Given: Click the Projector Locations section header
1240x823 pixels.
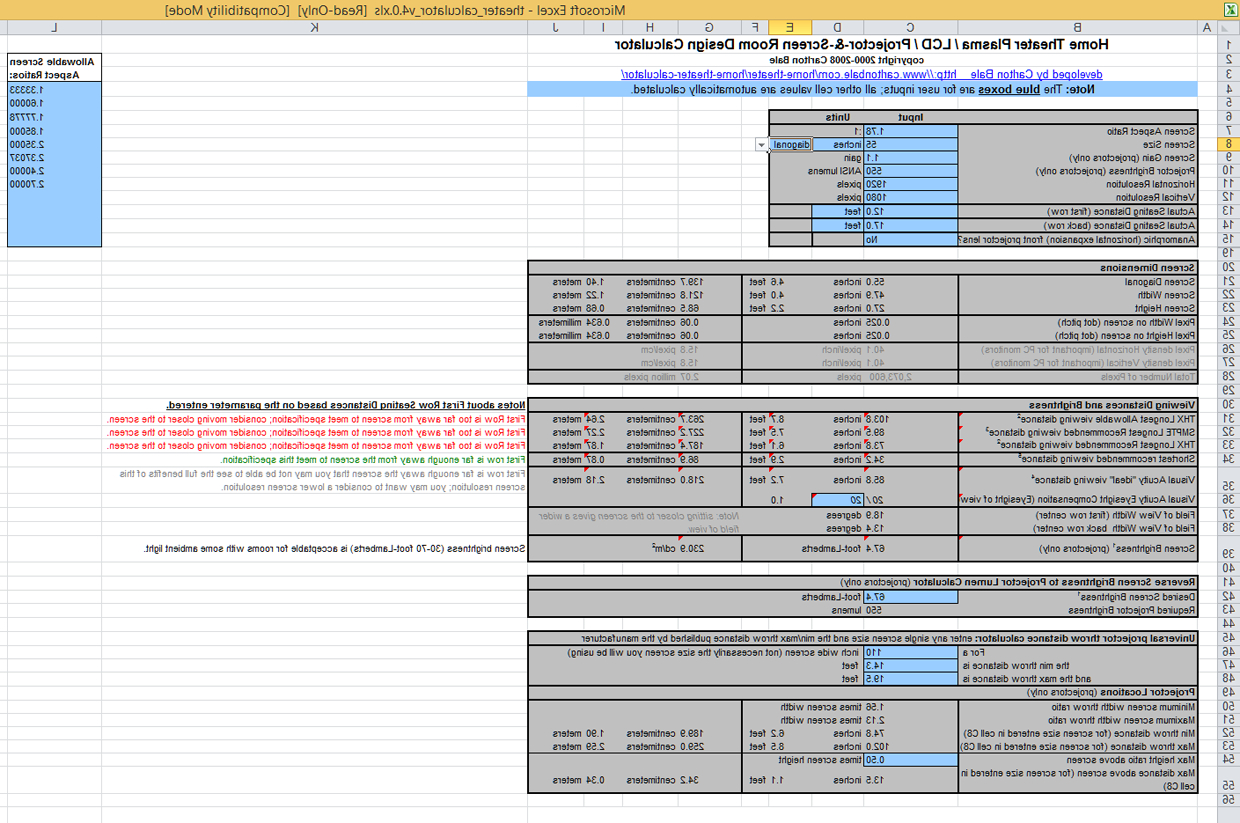Looking at the screenshot, I should click(862, 692).
